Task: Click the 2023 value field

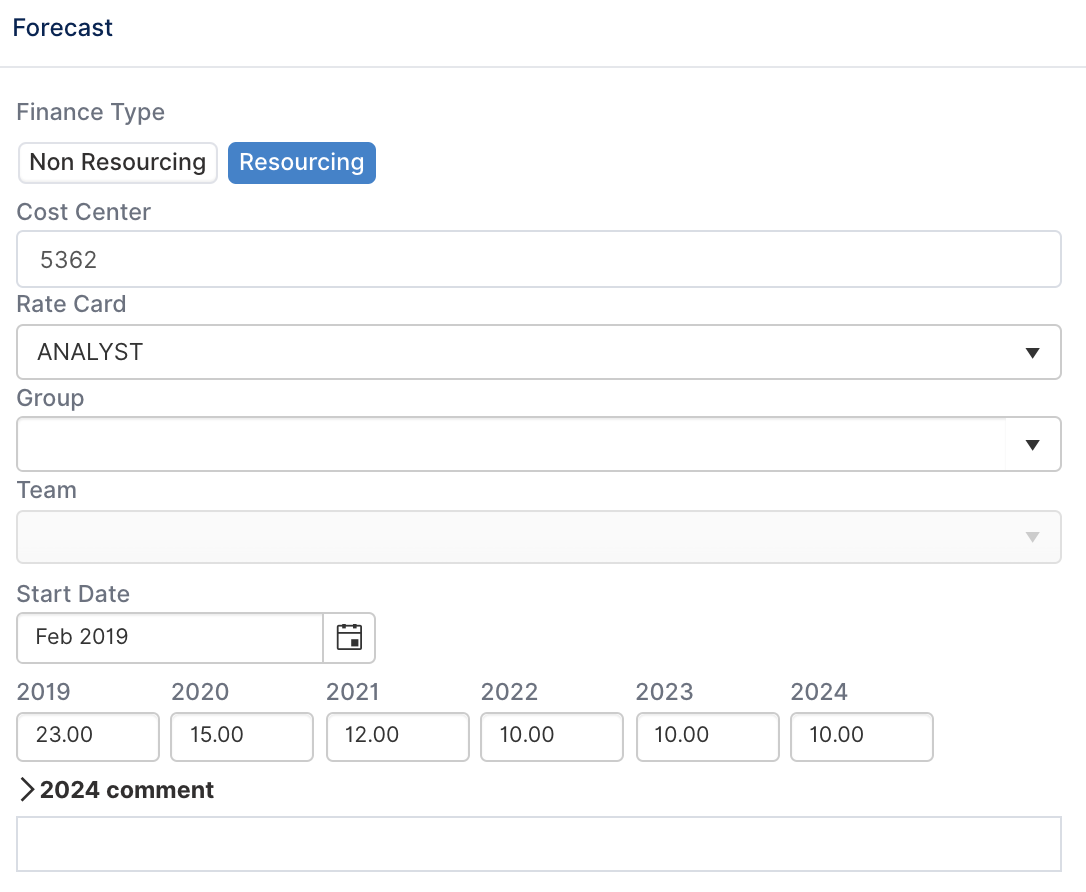Action: (707, 736)
